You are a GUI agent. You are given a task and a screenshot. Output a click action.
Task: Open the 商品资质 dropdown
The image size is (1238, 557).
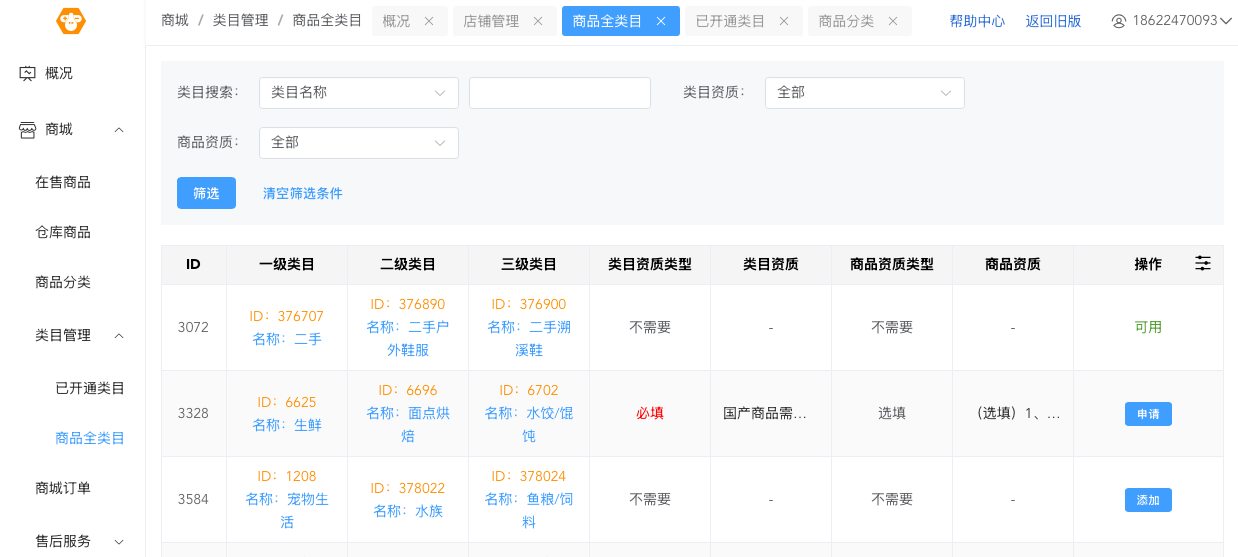coord(358,143)
